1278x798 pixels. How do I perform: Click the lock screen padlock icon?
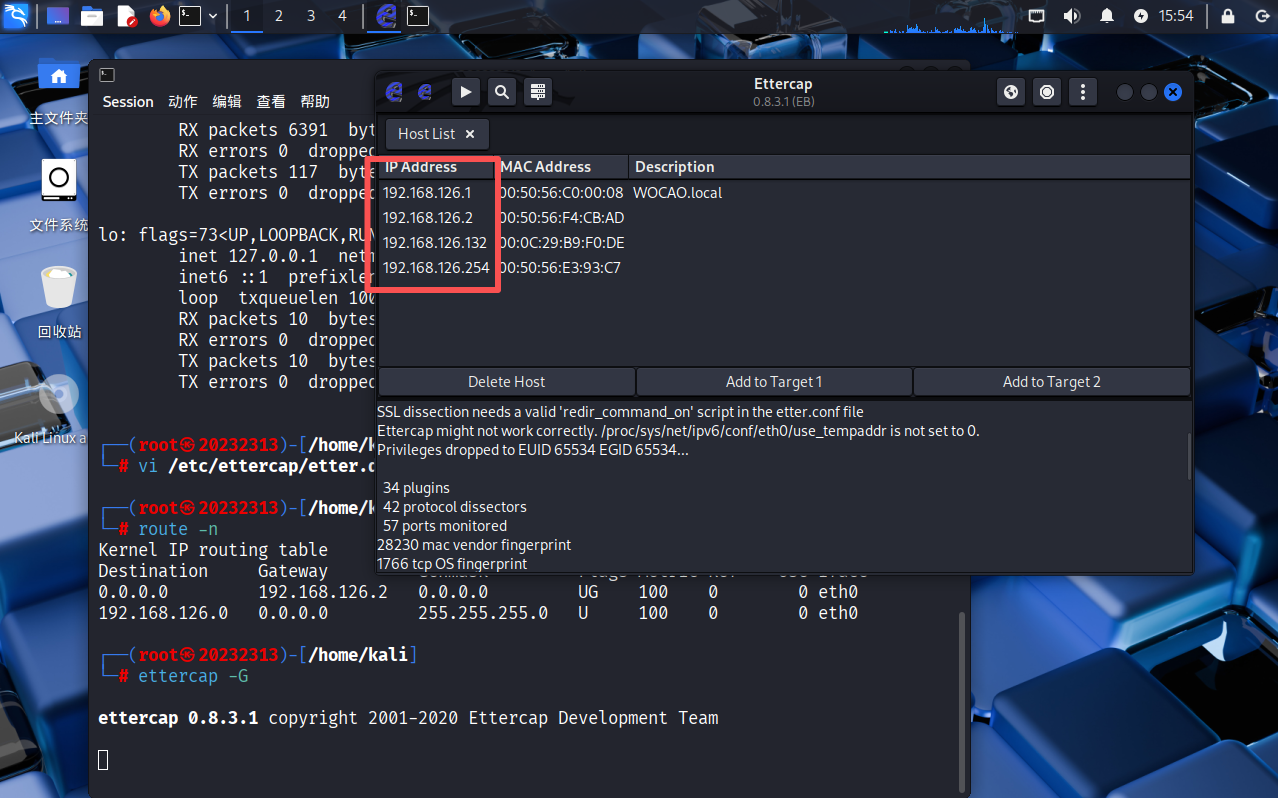click(1229, 16)
